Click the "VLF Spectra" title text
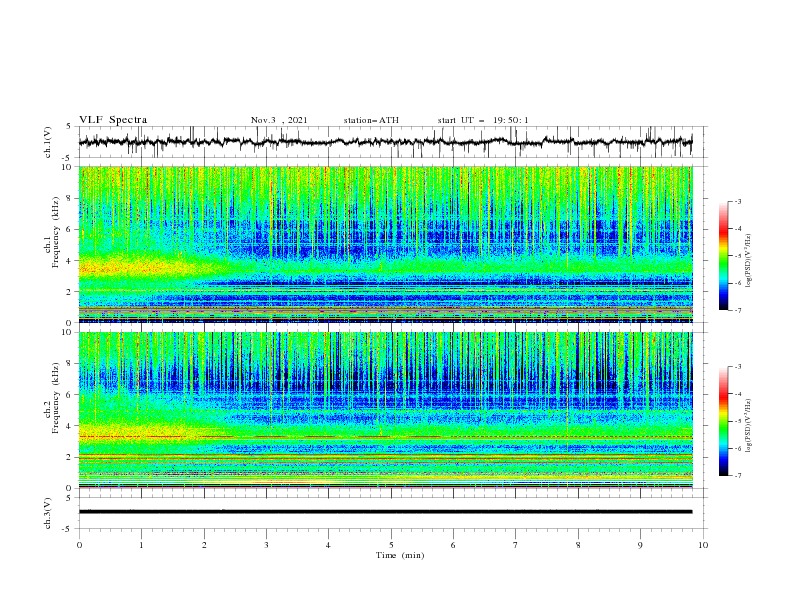 tap(113, 120)
